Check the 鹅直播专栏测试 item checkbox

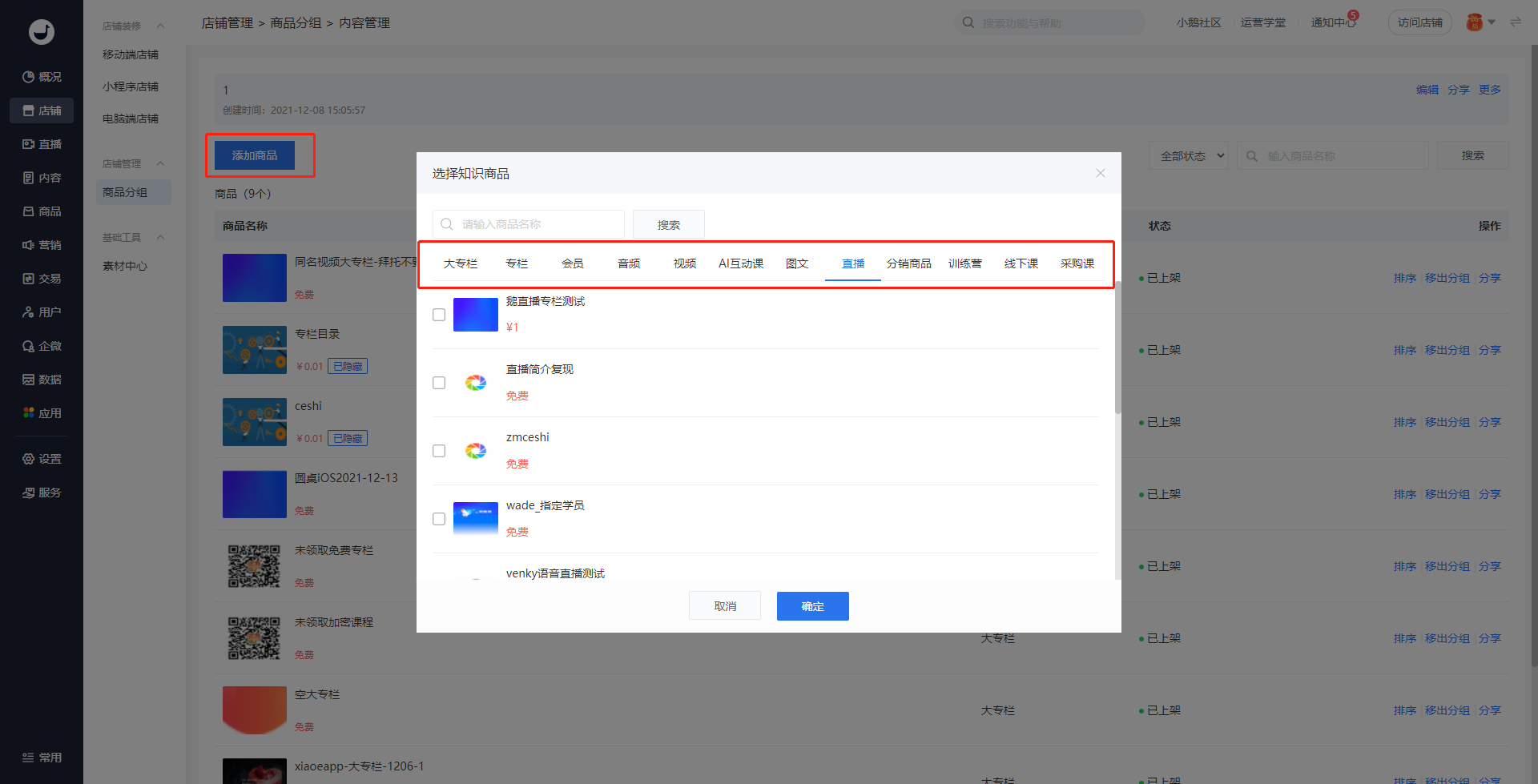point(439,315)
